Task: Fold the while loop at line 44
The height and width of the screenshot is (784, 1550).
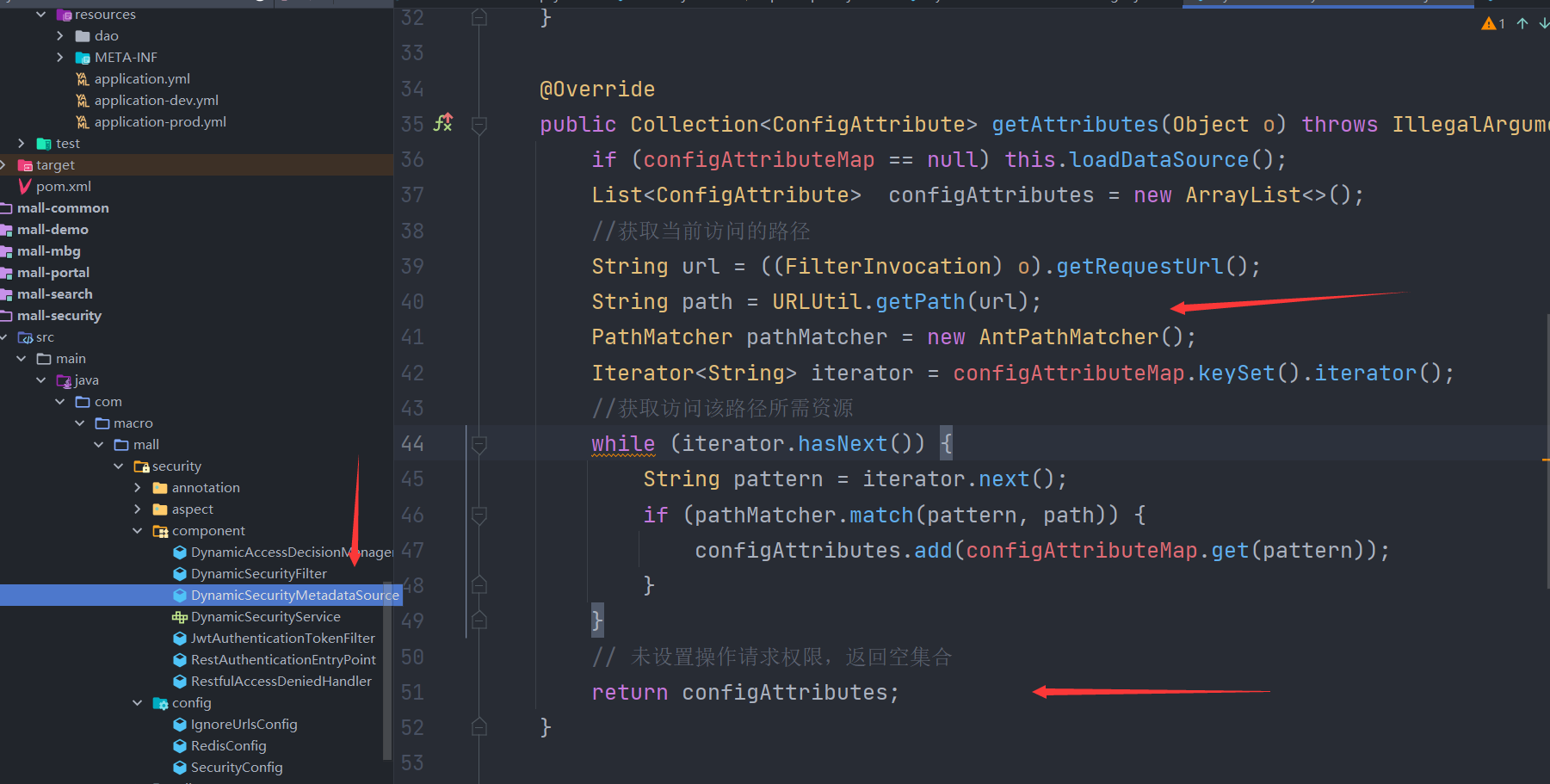Action: (479, 444)
